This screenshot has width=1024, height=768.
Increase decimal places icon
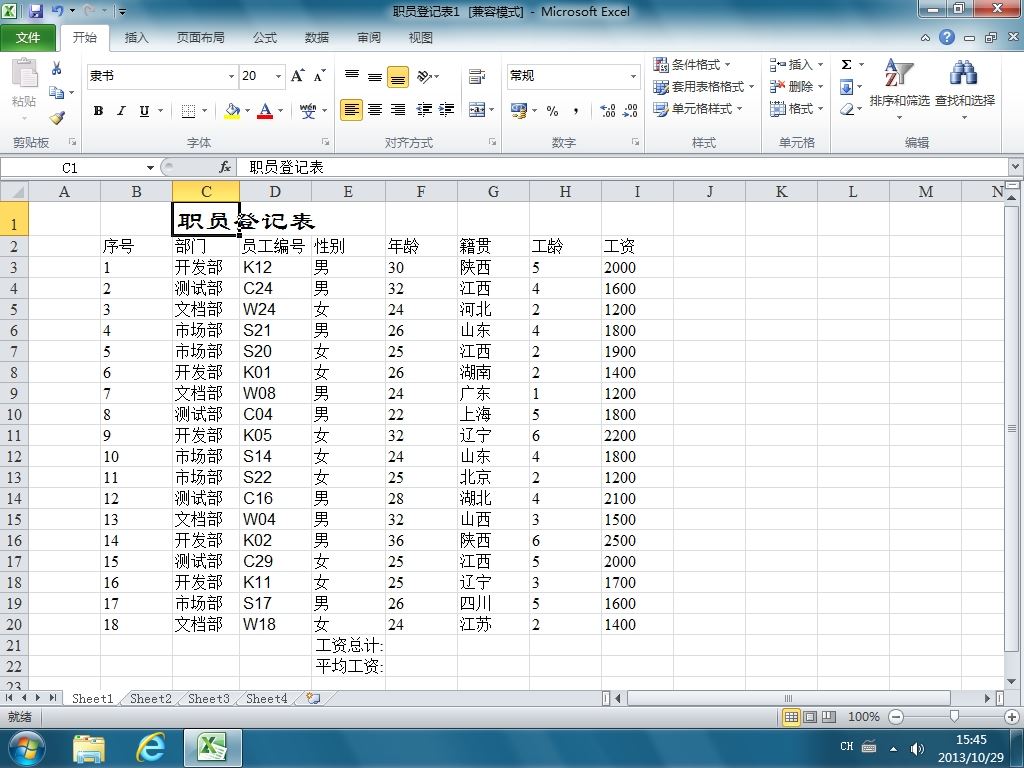[x=607, y=111]
